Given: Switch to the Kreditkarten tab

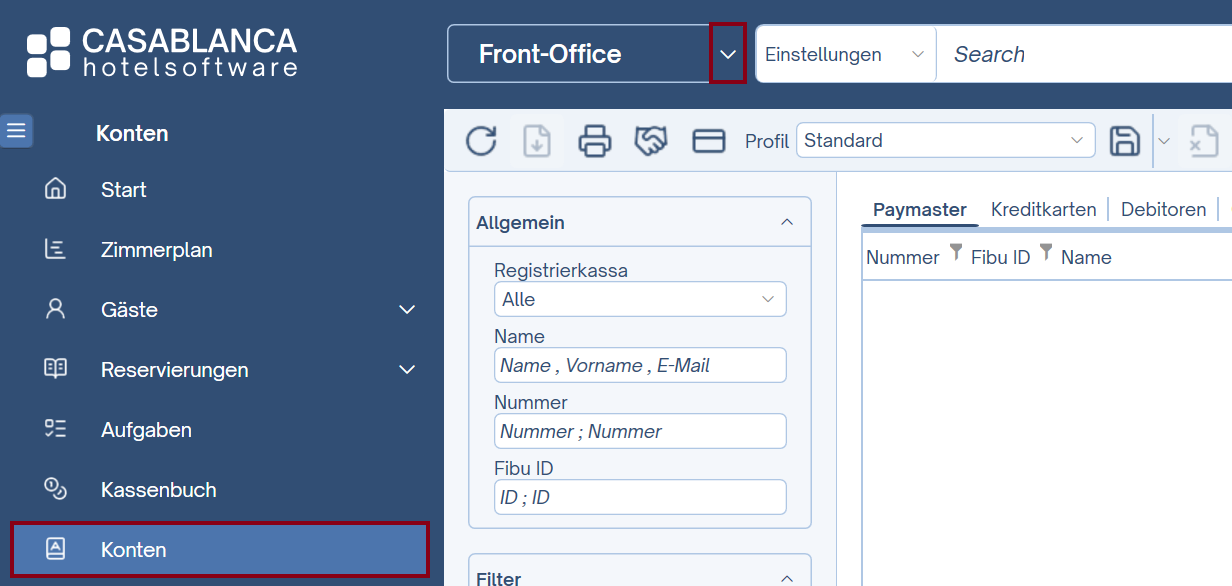Looking at the screenshot, I should click(x=1043, y=209).
